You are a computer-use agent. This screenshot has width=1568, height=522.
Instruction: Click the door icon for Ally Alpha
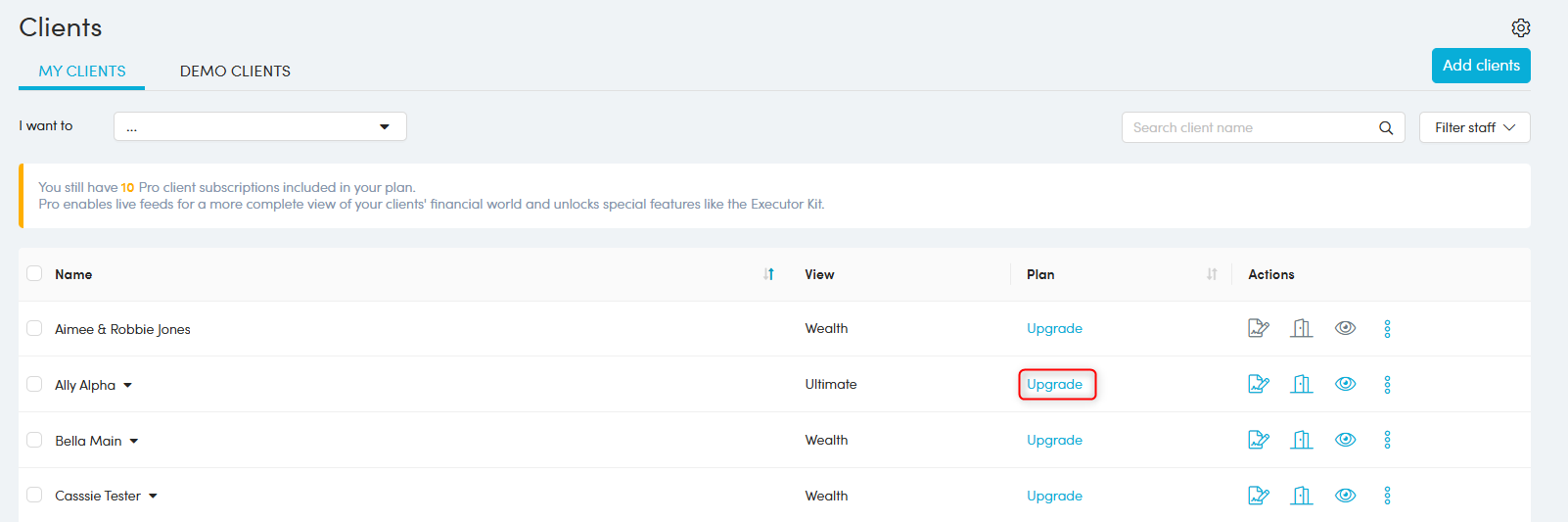(1301, 384)
